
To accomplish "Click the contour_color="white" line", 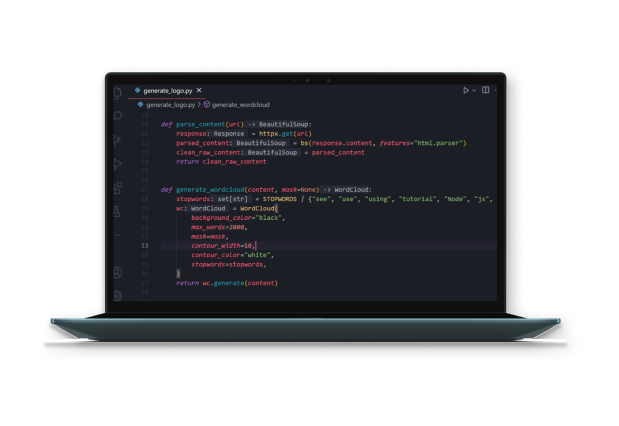I will pos(232,255).
